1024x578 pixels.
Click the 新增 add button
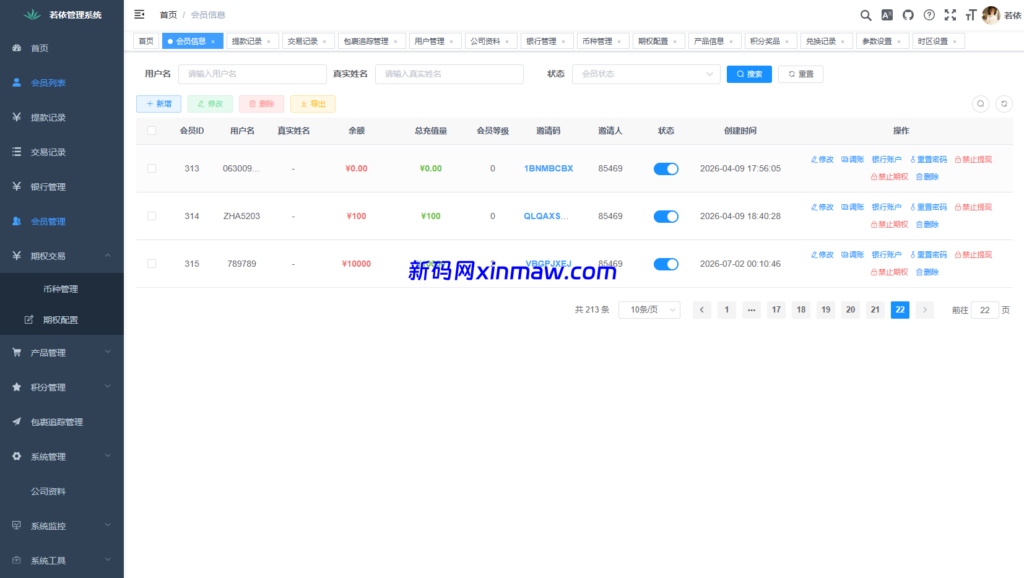click(159, 104)
